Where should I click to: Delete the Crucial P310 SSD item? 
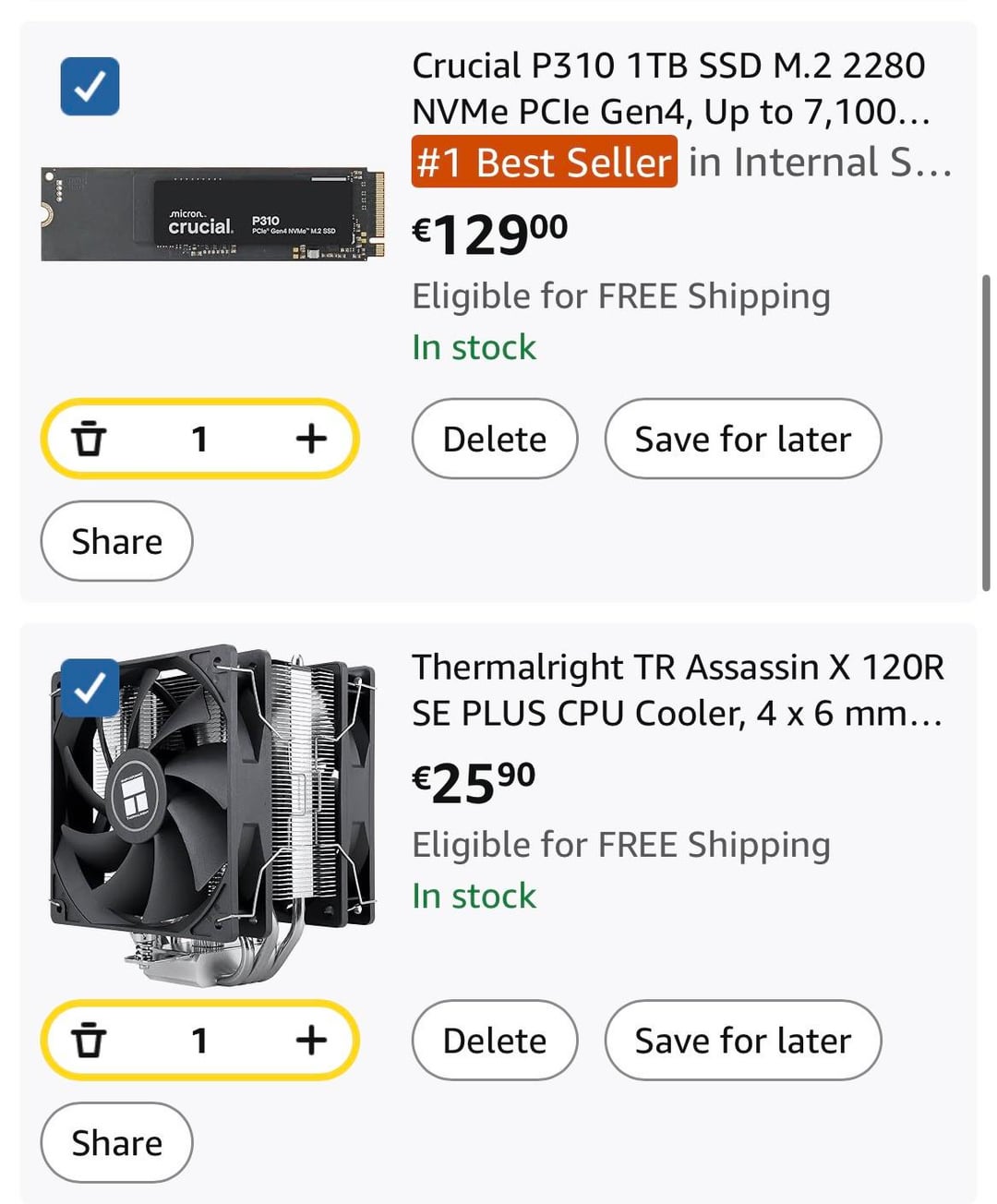494,439
